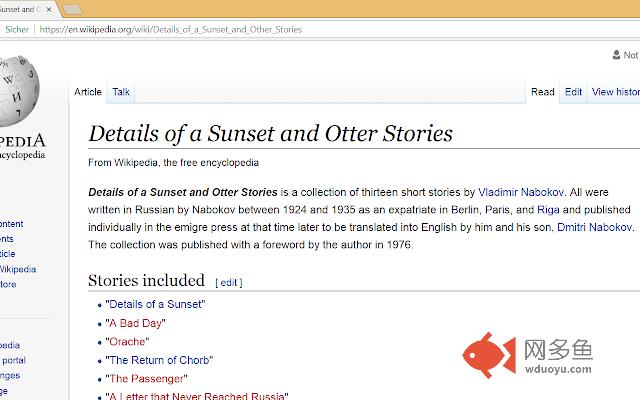640x400 pixels.
Task: Click the sidebar link ending in 'nges'
Action: point(10,376)
